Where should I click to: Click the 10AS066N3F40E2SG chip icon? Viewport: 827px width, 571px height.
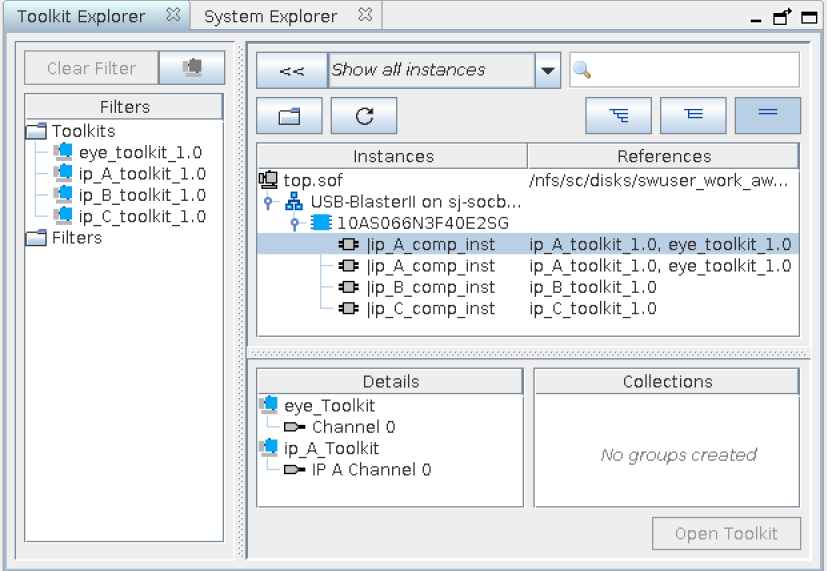(320, 223)
